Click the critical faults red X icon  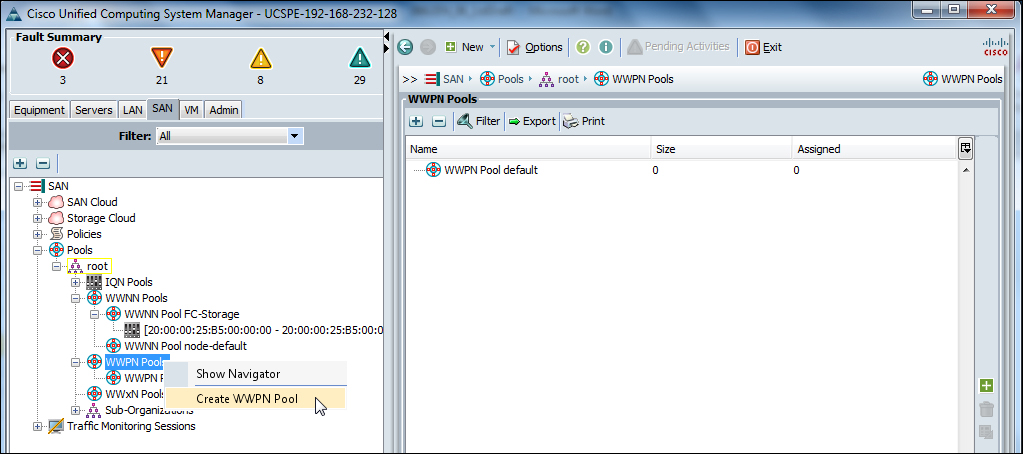click(63, 59)
